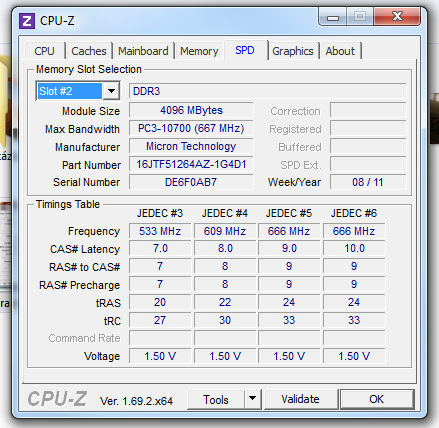Switch to the CPU tab

click(44, 51)
